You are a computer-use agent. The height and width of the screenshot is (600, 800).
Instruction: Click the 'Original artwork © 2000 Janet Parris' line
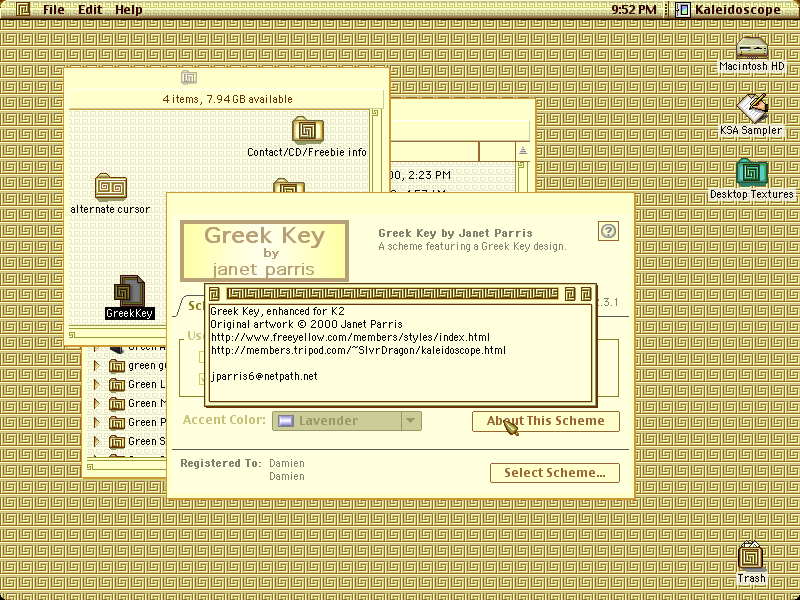click(306, 324)
